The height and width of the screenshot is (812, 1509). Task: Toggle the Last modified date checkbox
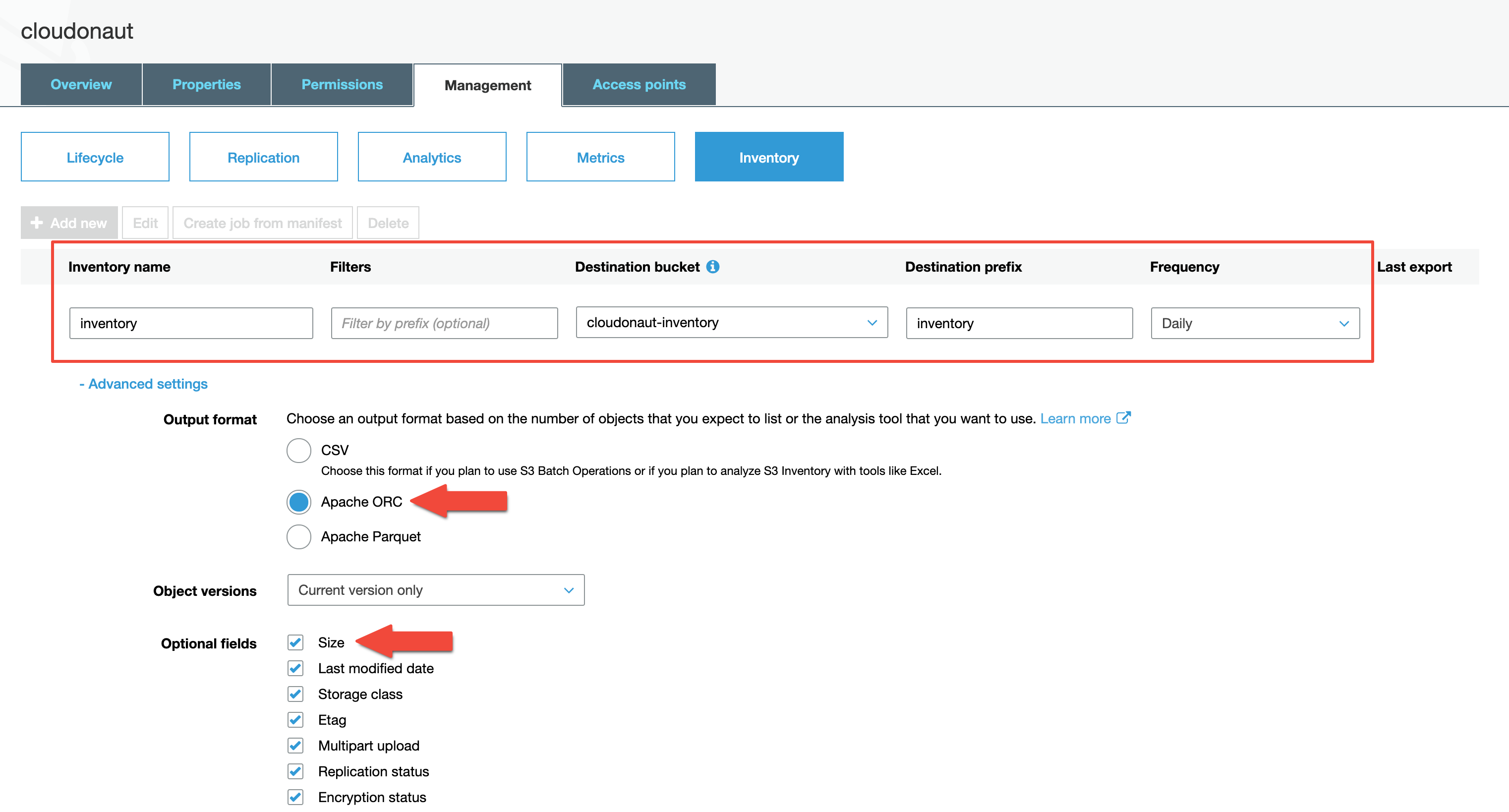click(296, 668)
